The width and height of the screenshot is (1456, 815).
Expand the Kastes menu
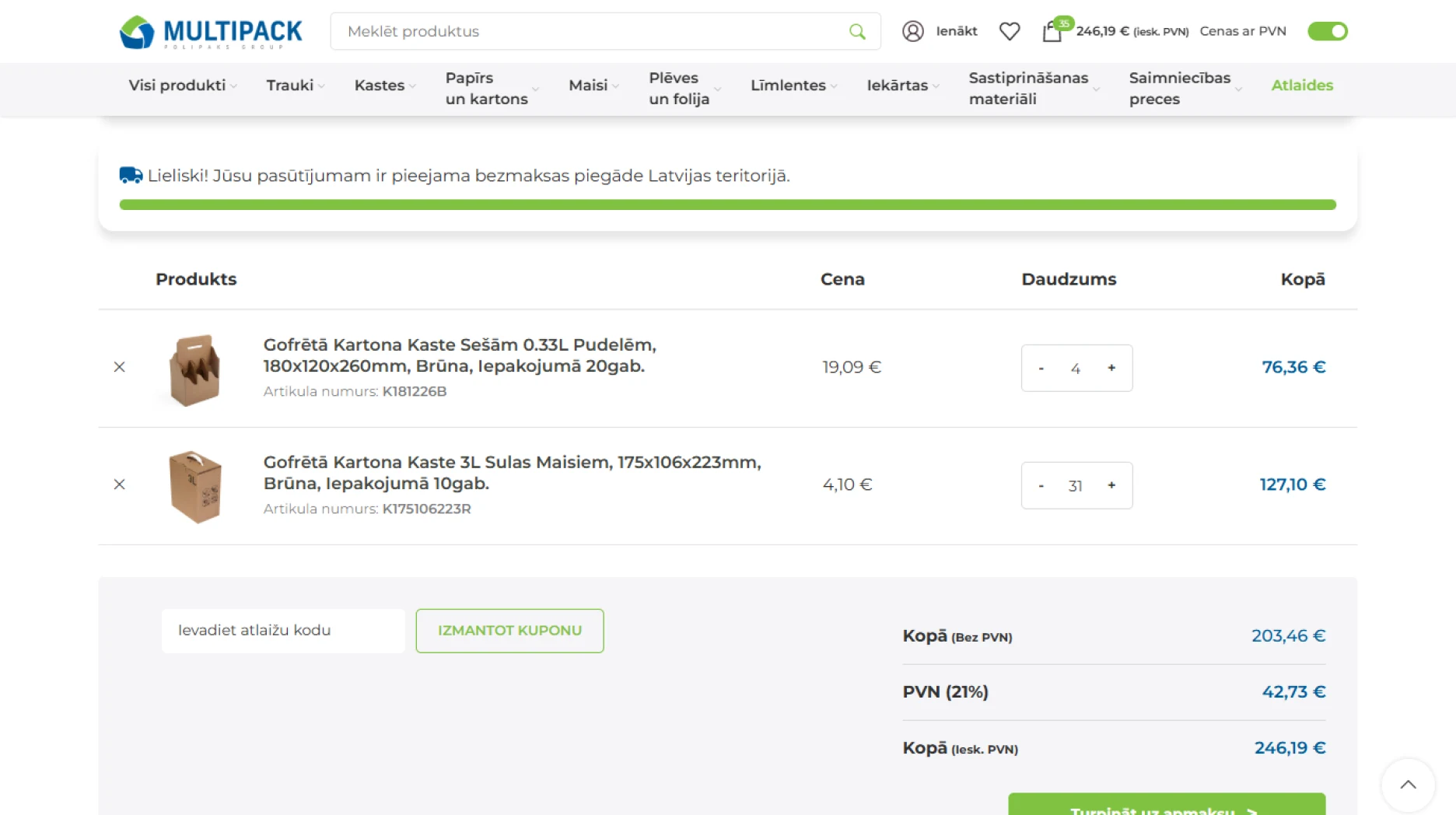[385, 86]
